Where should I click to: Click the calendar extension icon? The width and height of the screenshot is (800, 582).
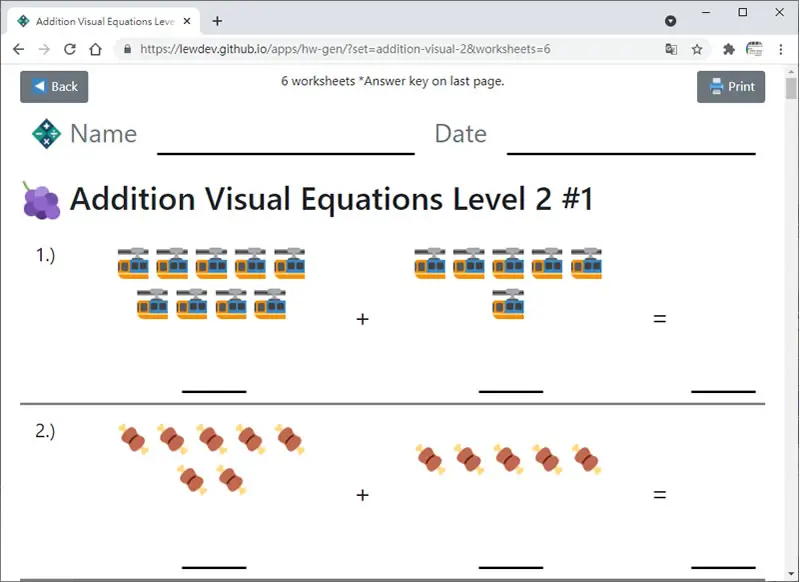point(754,49)
